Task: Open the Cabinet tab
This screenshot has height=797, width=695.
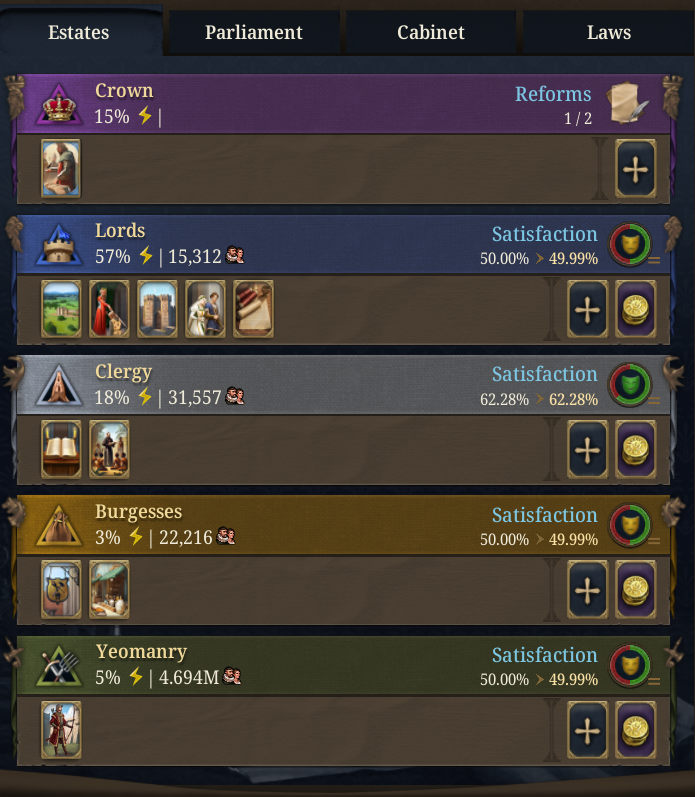Action: click(431, 33)
